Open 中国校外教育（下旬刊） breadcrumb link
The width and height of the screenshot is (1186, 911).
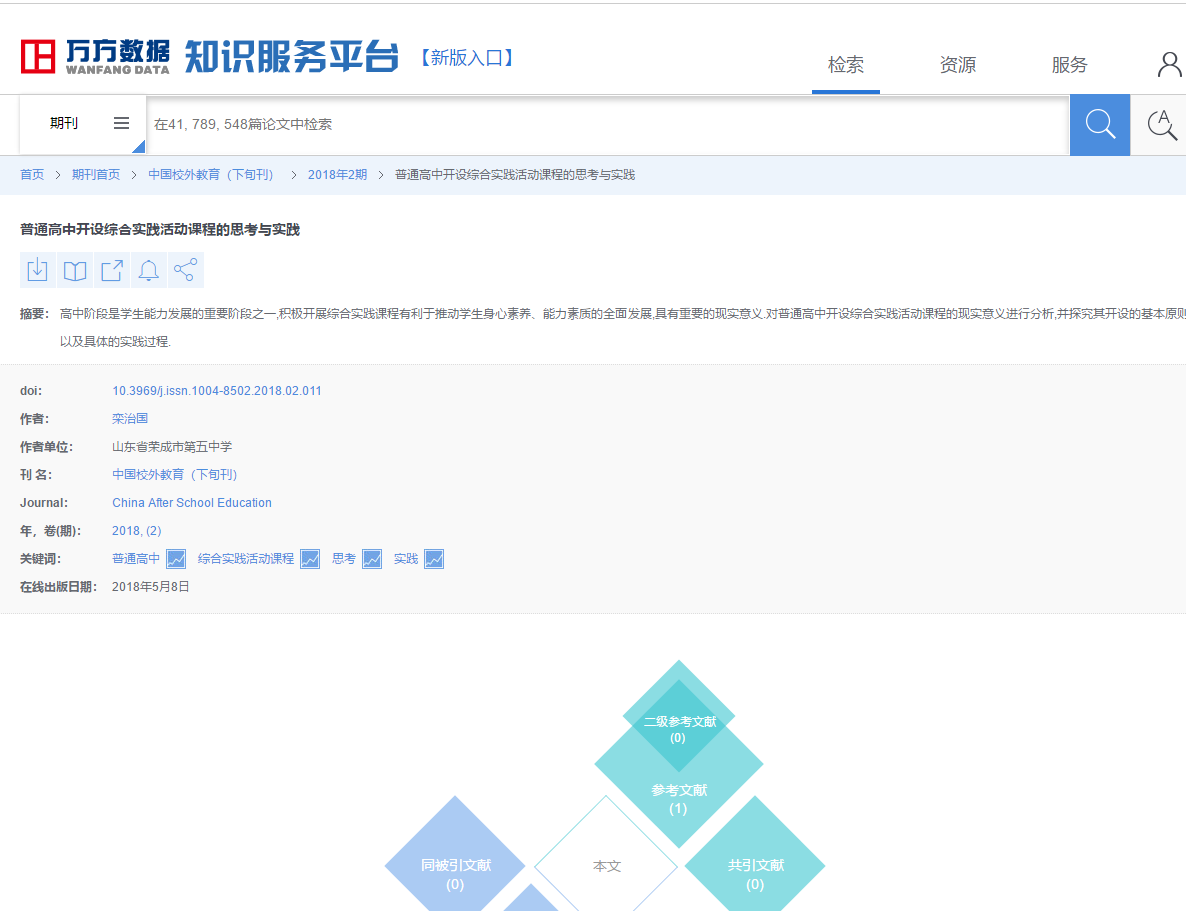click(x=211, y=175)
